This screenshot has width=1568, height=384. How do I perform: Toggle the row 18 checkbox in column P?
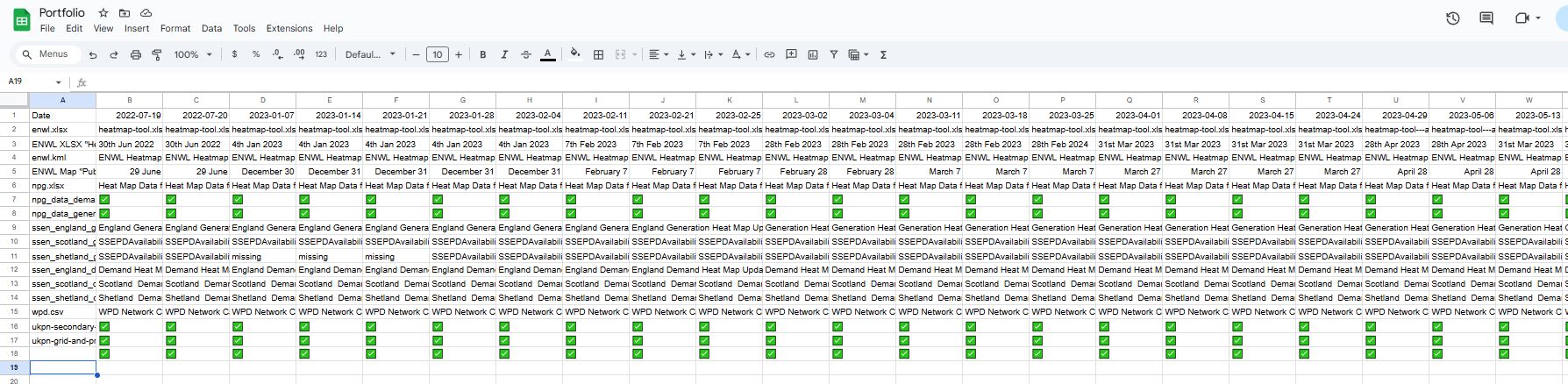pos(1037,354)
